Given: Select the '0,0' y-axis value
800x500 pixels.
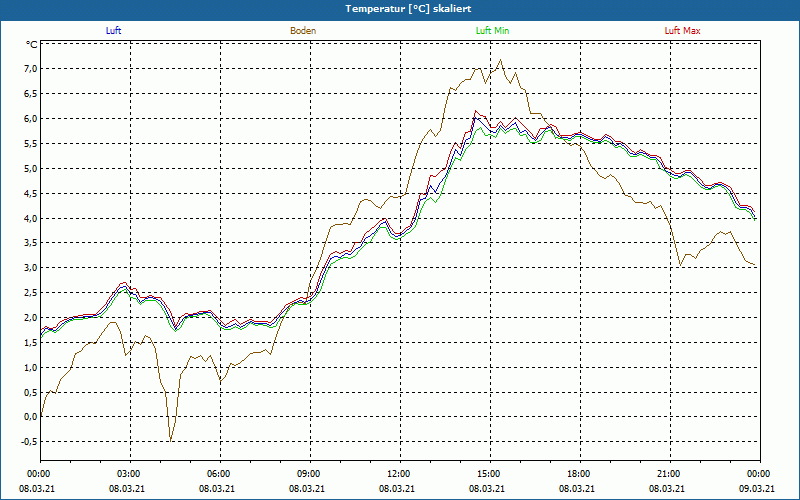Looking at the screenshot, I should (x=31, y=417).
